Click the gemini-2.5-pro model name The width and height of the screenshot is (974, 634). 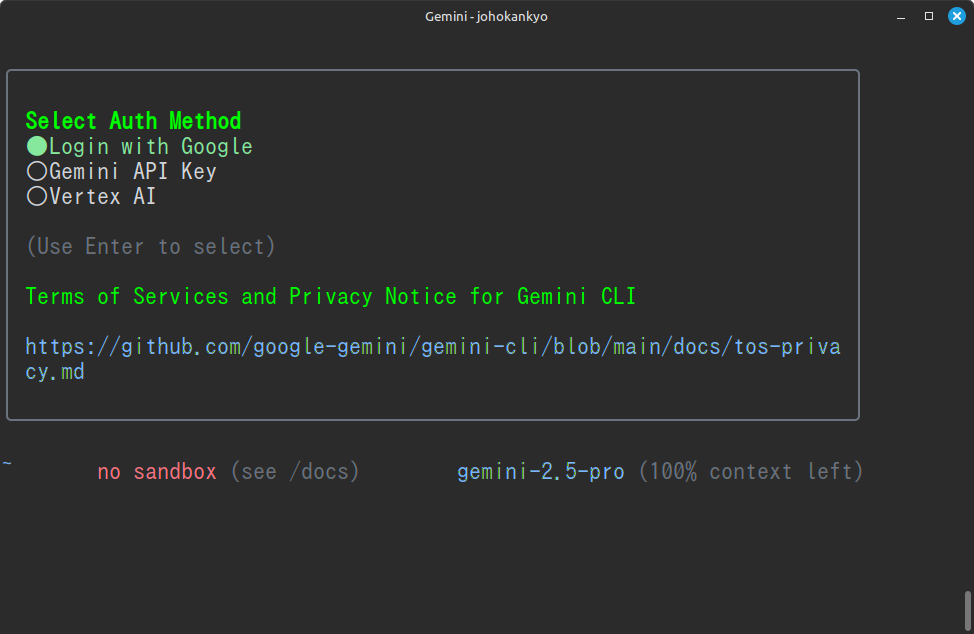point(540,472)
